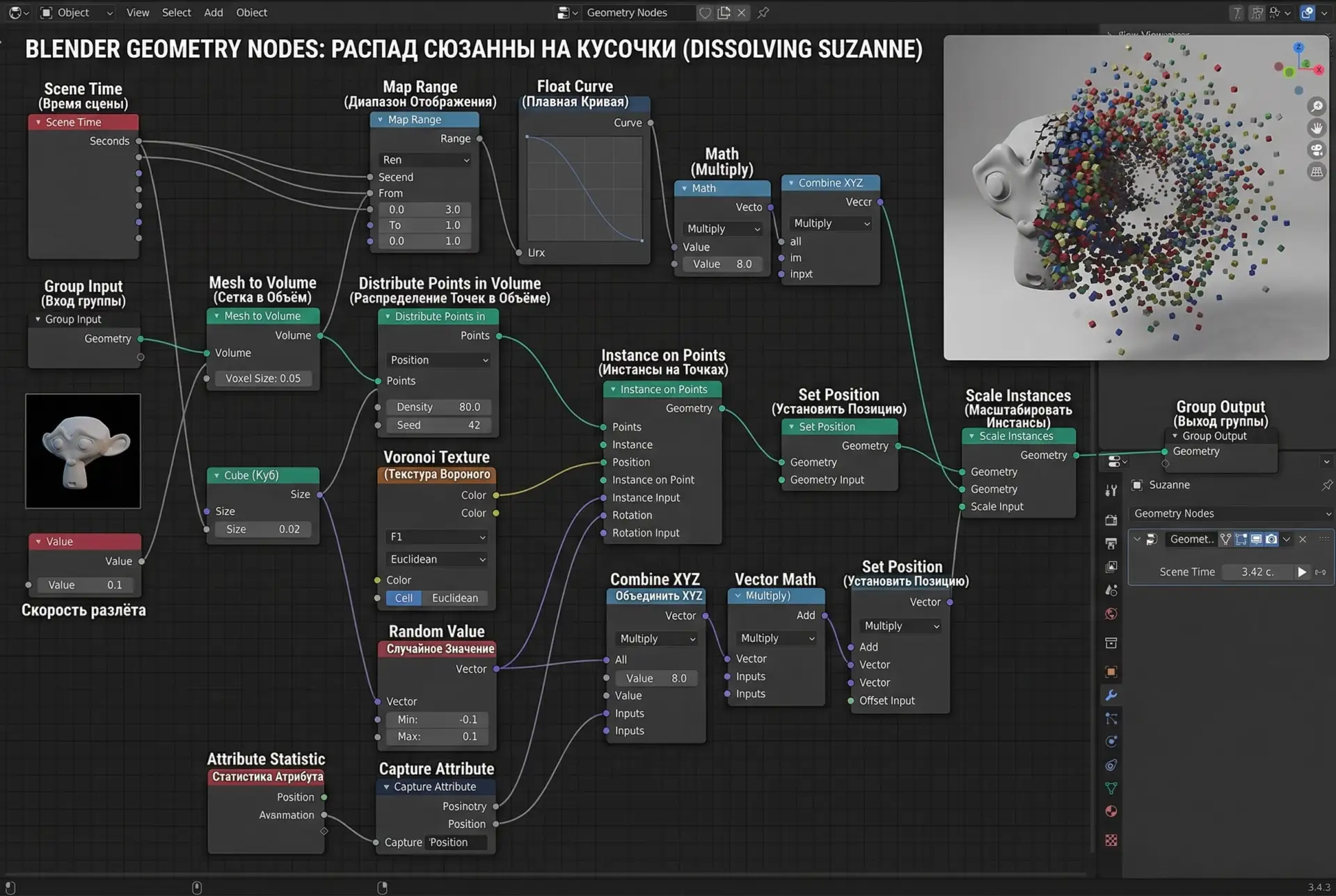Screen dimensions: 1336x896
Task: Open the Scene properties tab
Action: (x=1111, y=591)
